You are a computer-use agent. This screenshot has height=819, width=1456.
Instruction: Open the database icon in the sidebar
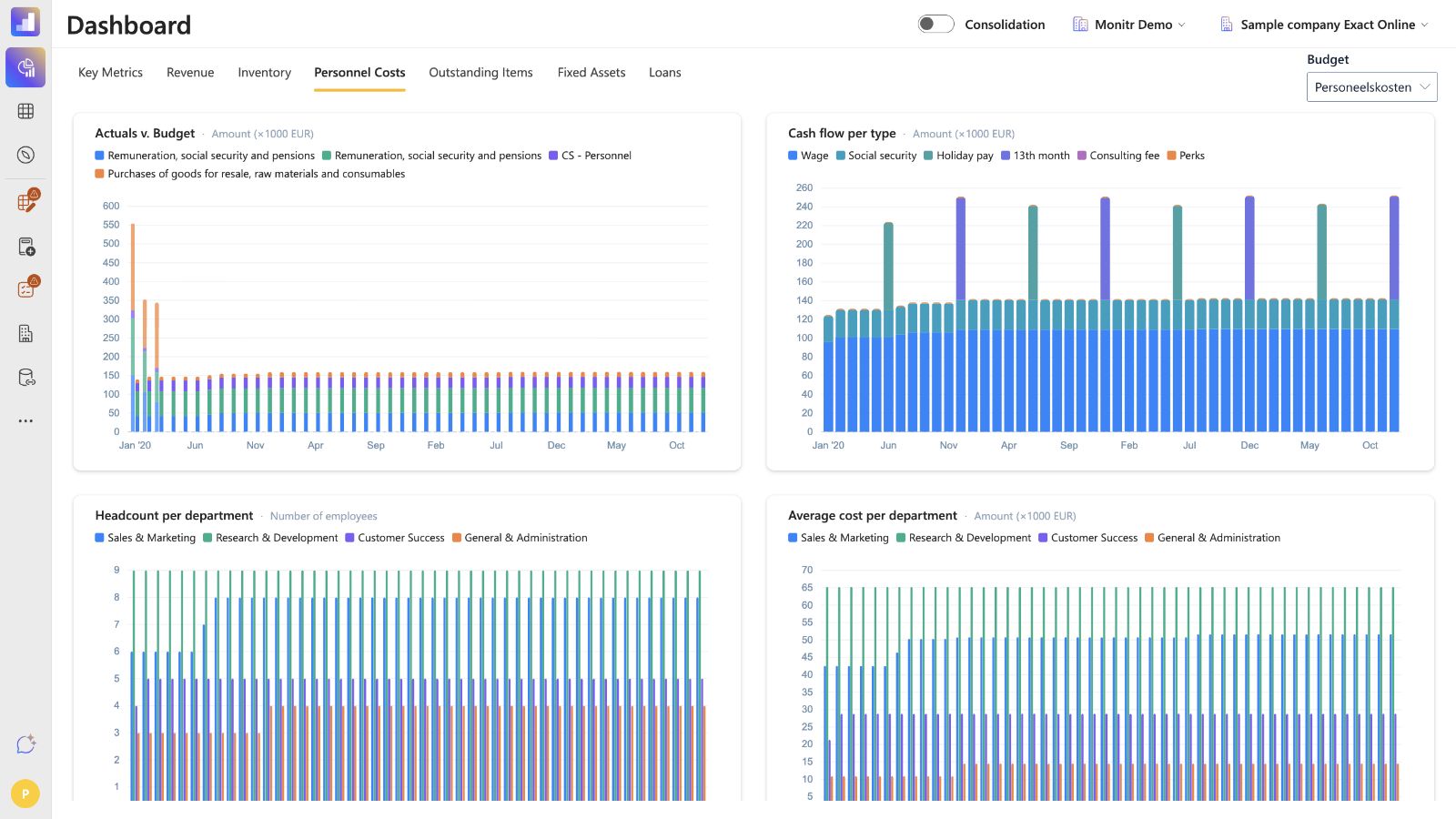coord(25,378)
